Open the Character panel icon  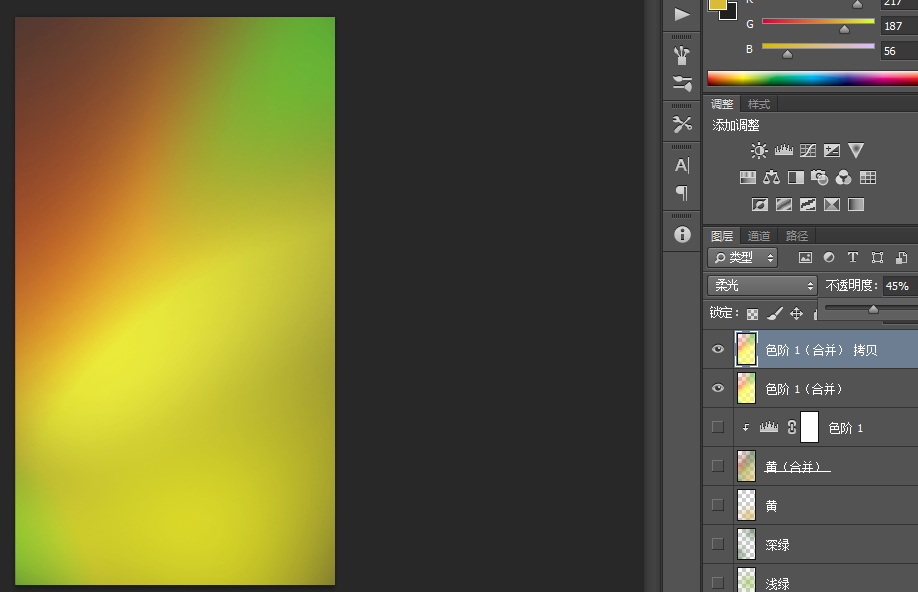pyautogui.click(x=682, y=165)
